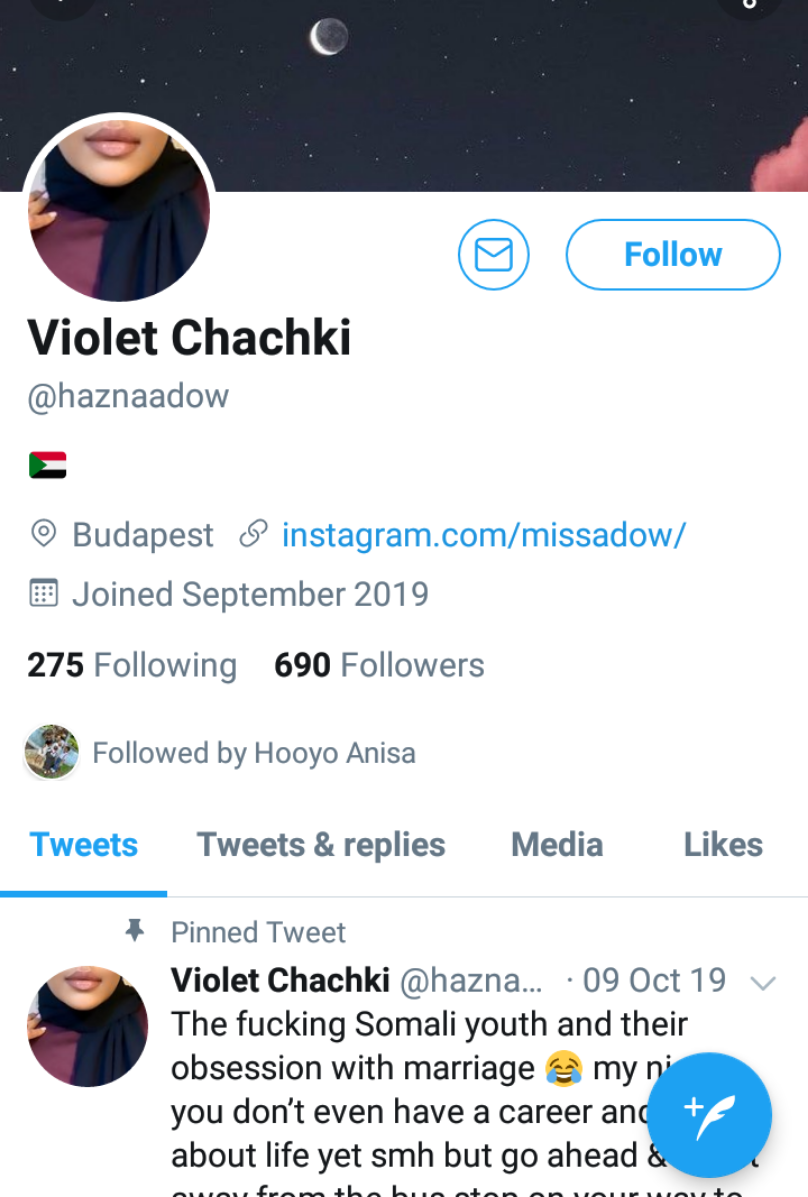808x1197 pixels.
Task: Open the large profile picture
Action: pyautogui.click(x=118, y=210)
